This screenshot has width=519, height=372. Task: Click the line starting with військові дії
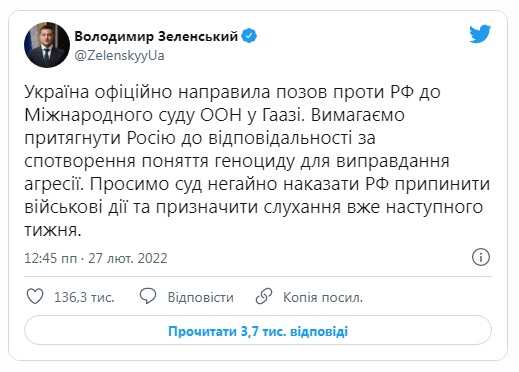point(254,207)
